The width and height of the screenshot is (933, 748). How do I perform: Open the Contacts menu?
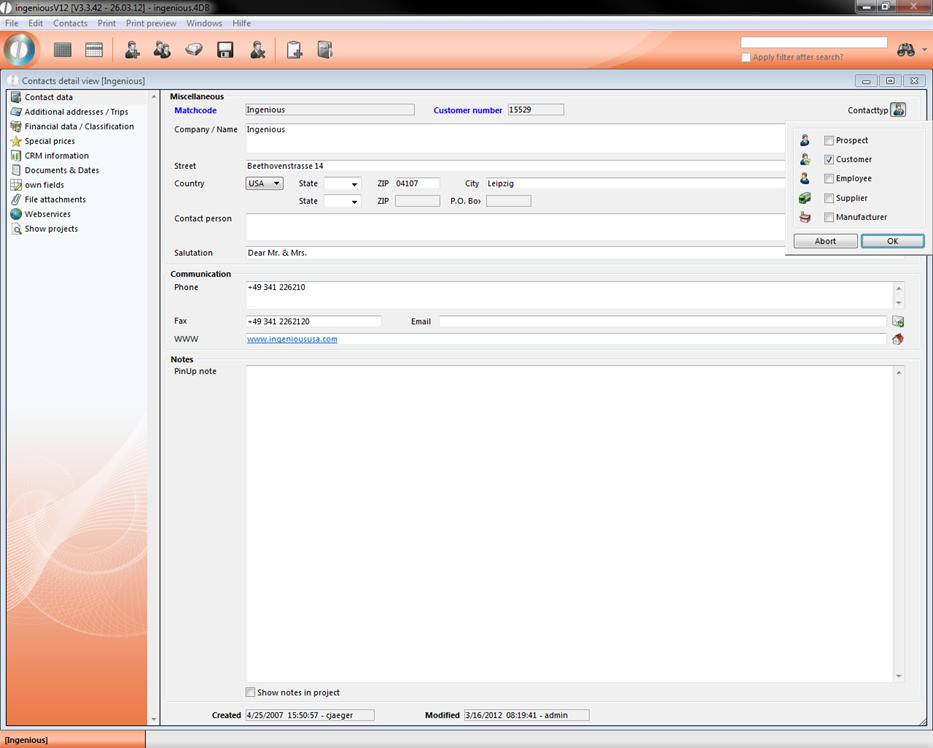click(70, 23)
